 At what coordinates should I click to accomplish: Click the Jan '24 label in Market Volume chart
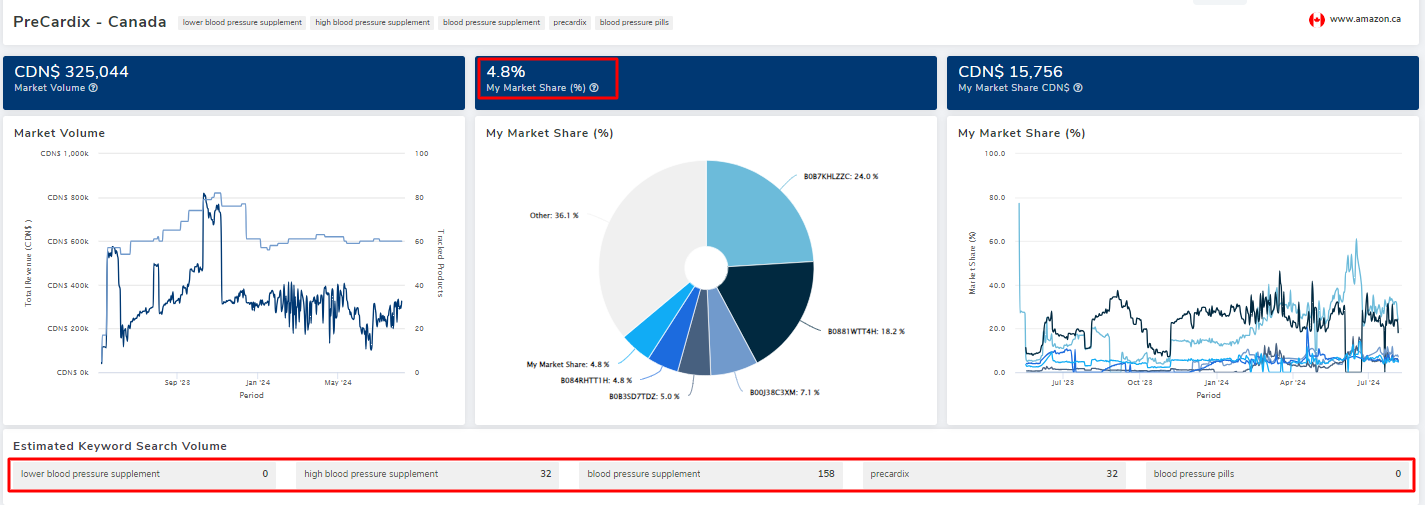257,382
